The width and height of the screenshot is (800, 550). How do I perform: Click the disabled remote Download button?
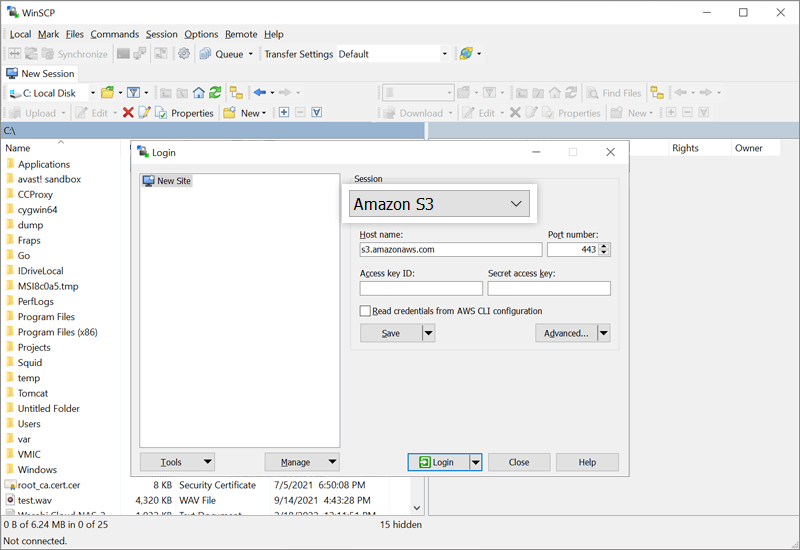coord(413,113)
